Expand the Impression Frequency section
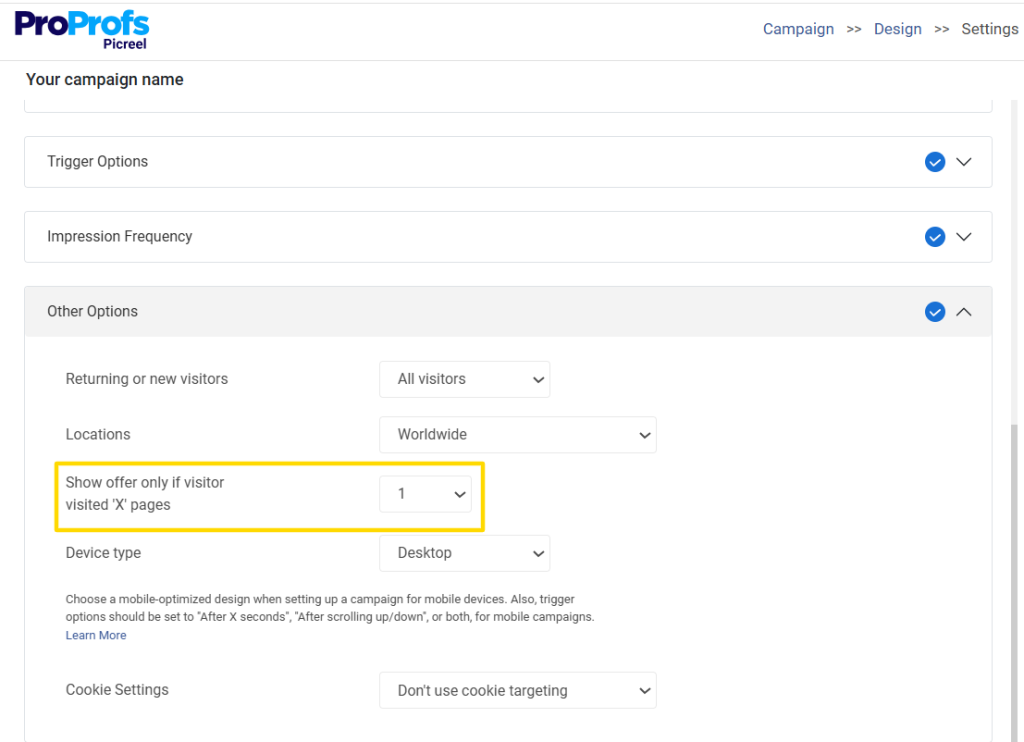This screenshot has height=742, width=1024. (x=964, y=237)
